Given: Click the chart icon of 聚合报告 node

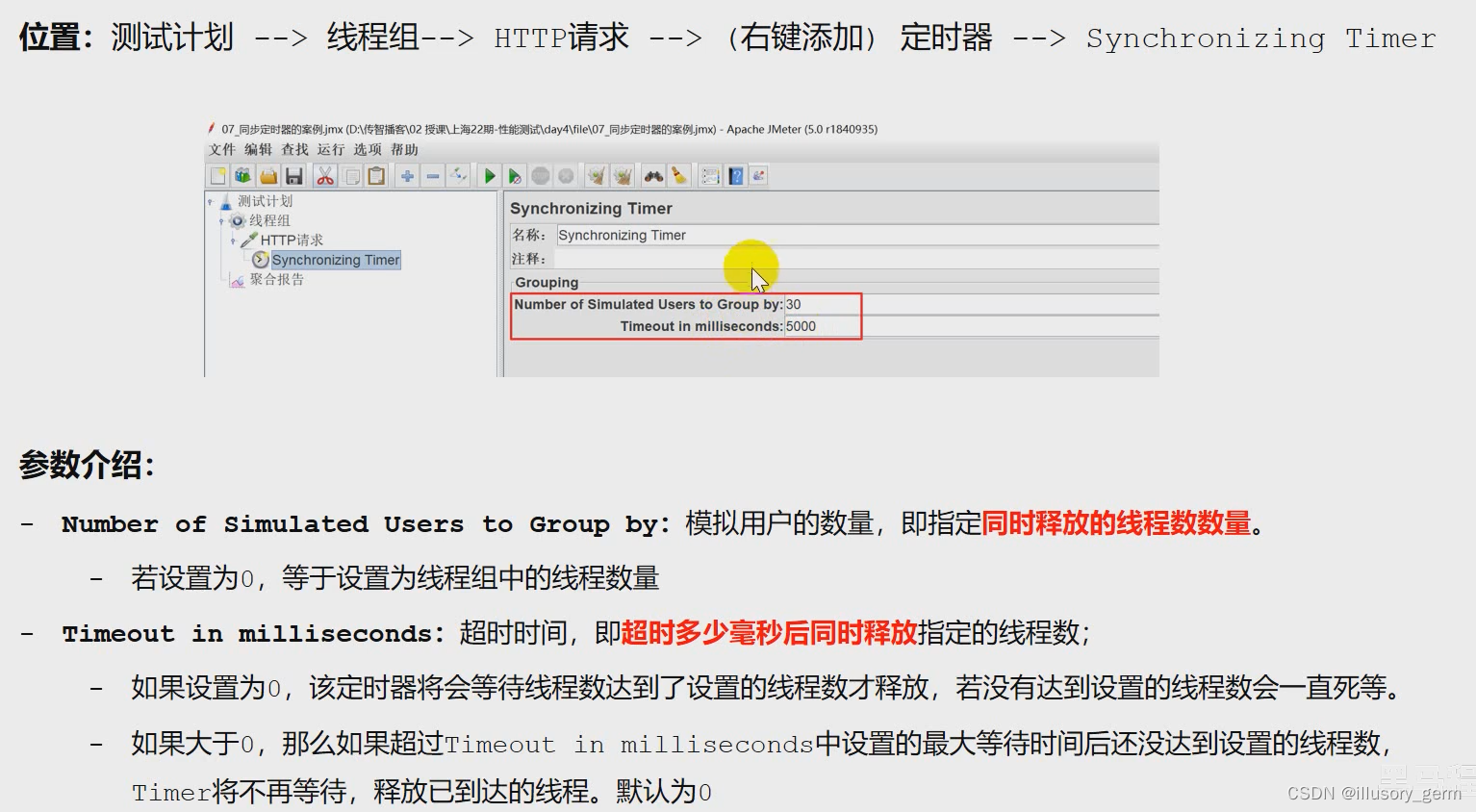Looking at the screenshot, I should point(238,280).
